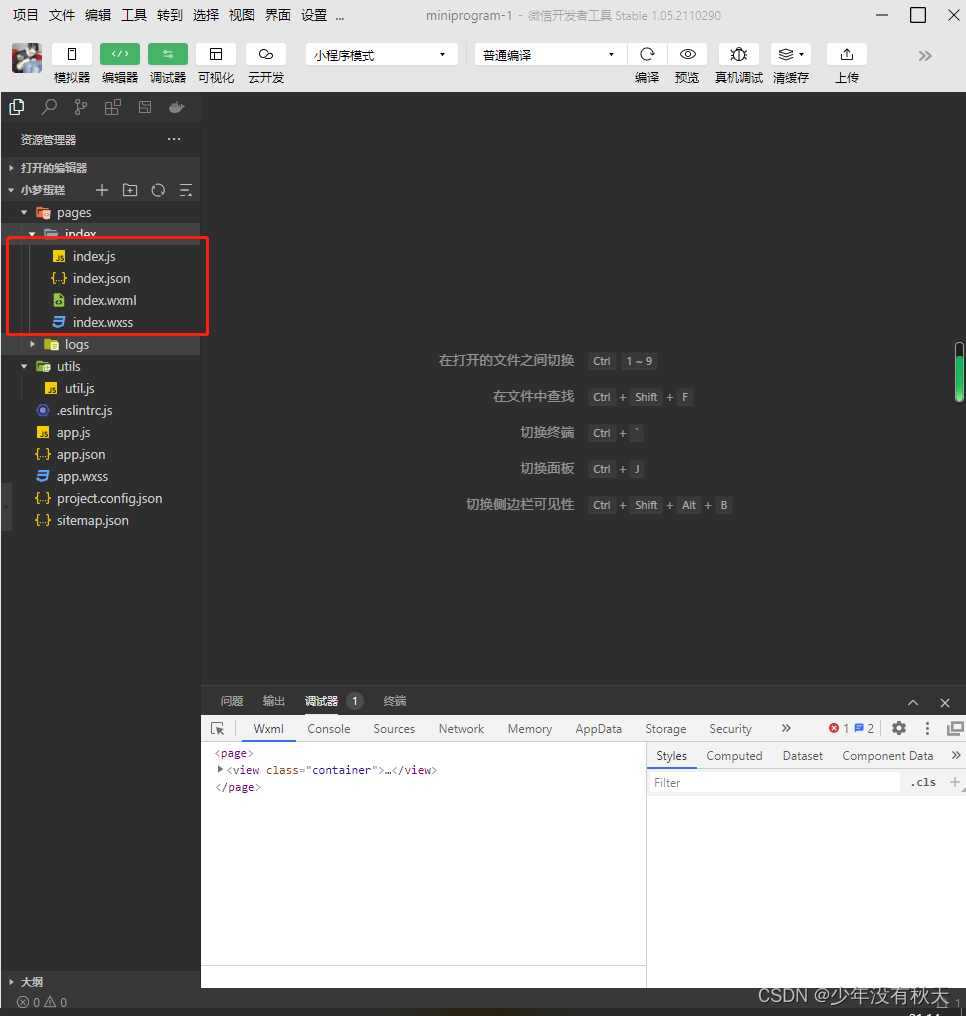Screen dimensions: 966x1016
Task: Expand more toolbar items double chevron
Action: (925, 56)
